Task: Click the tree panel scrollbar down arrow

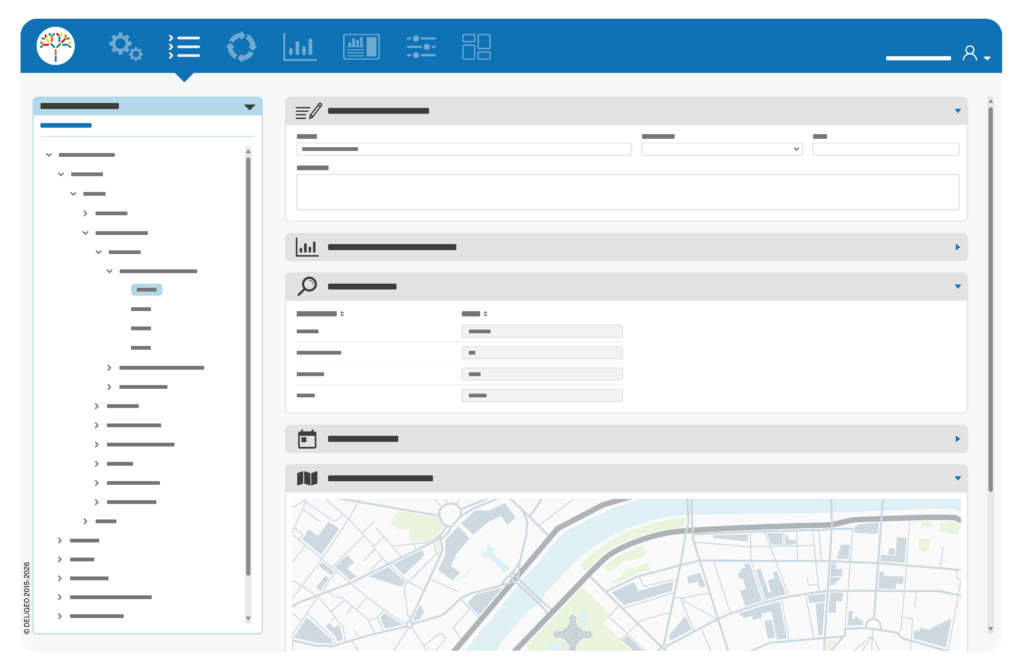Action: point(248,618)
